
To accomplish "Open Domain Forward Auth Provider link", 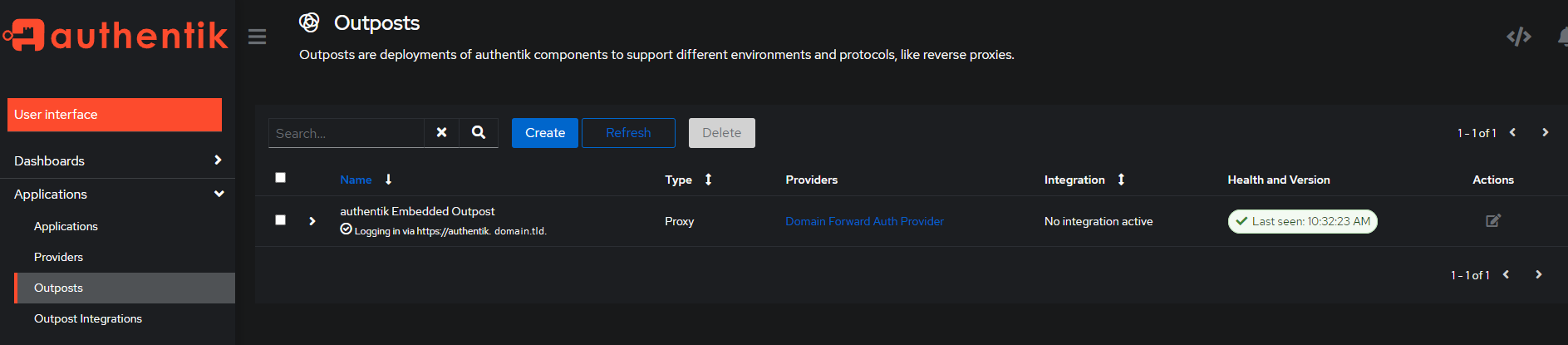I will click(864, 221).
